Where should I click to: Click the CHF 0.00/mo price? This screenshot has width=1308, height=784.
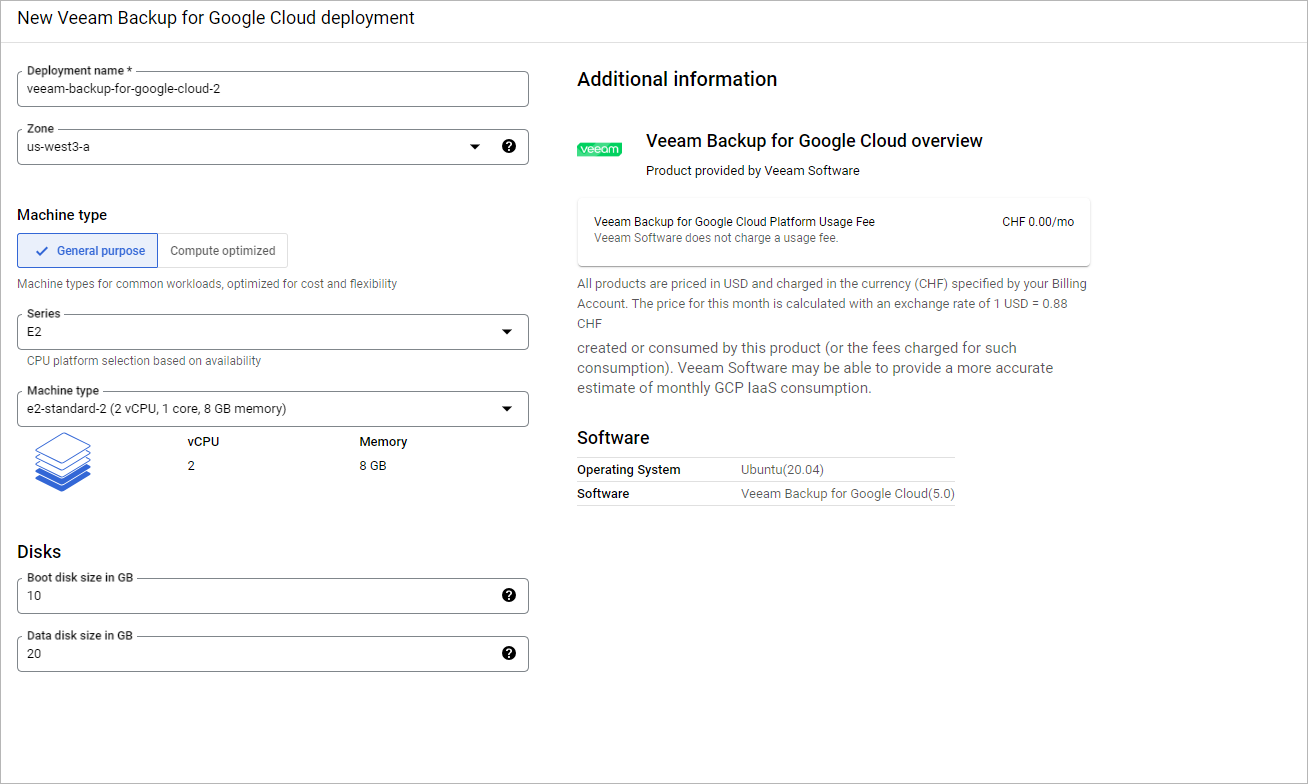tap(1038, 222)
